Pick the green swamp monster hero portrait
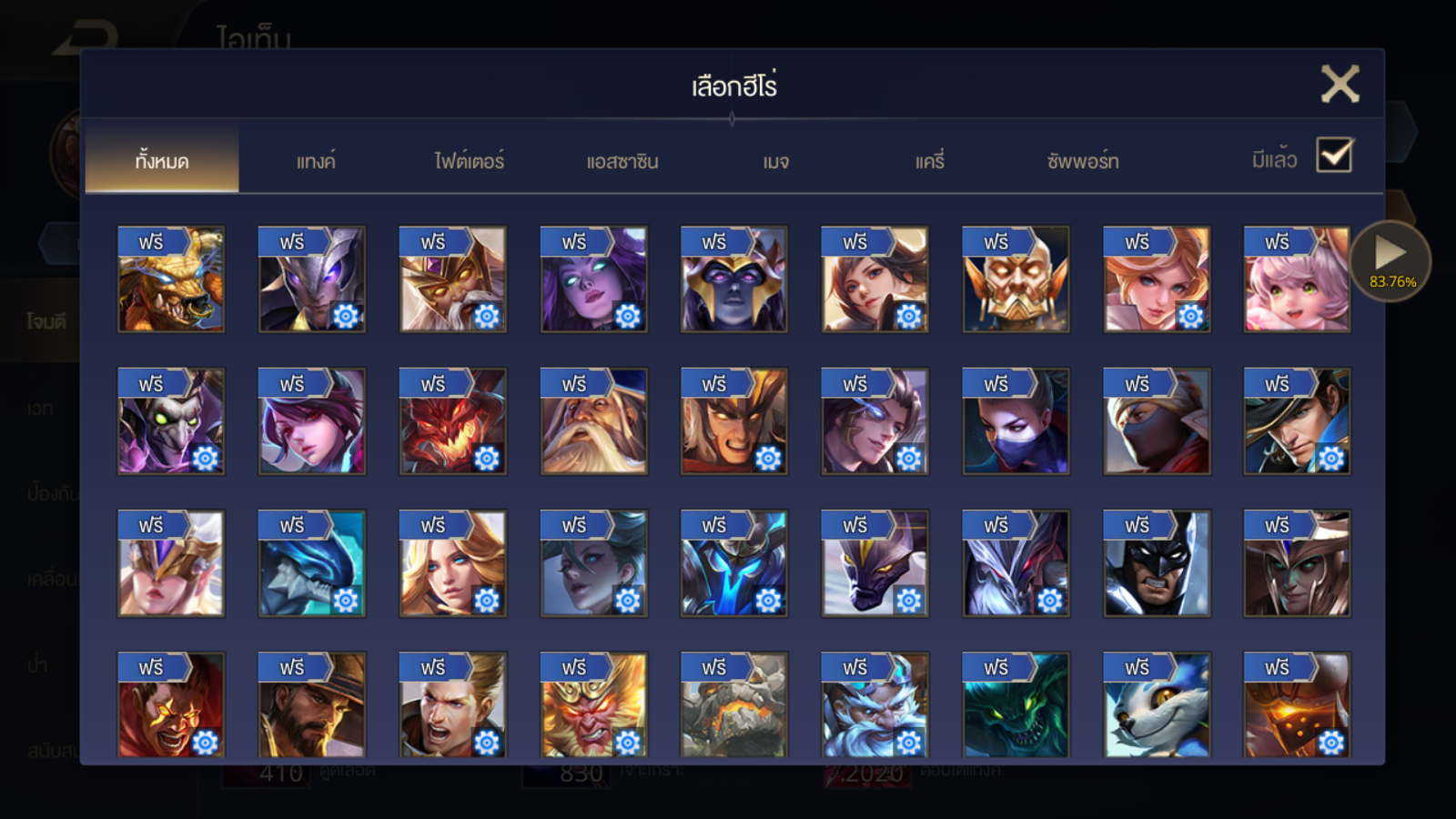 (x=1016, y=705)
